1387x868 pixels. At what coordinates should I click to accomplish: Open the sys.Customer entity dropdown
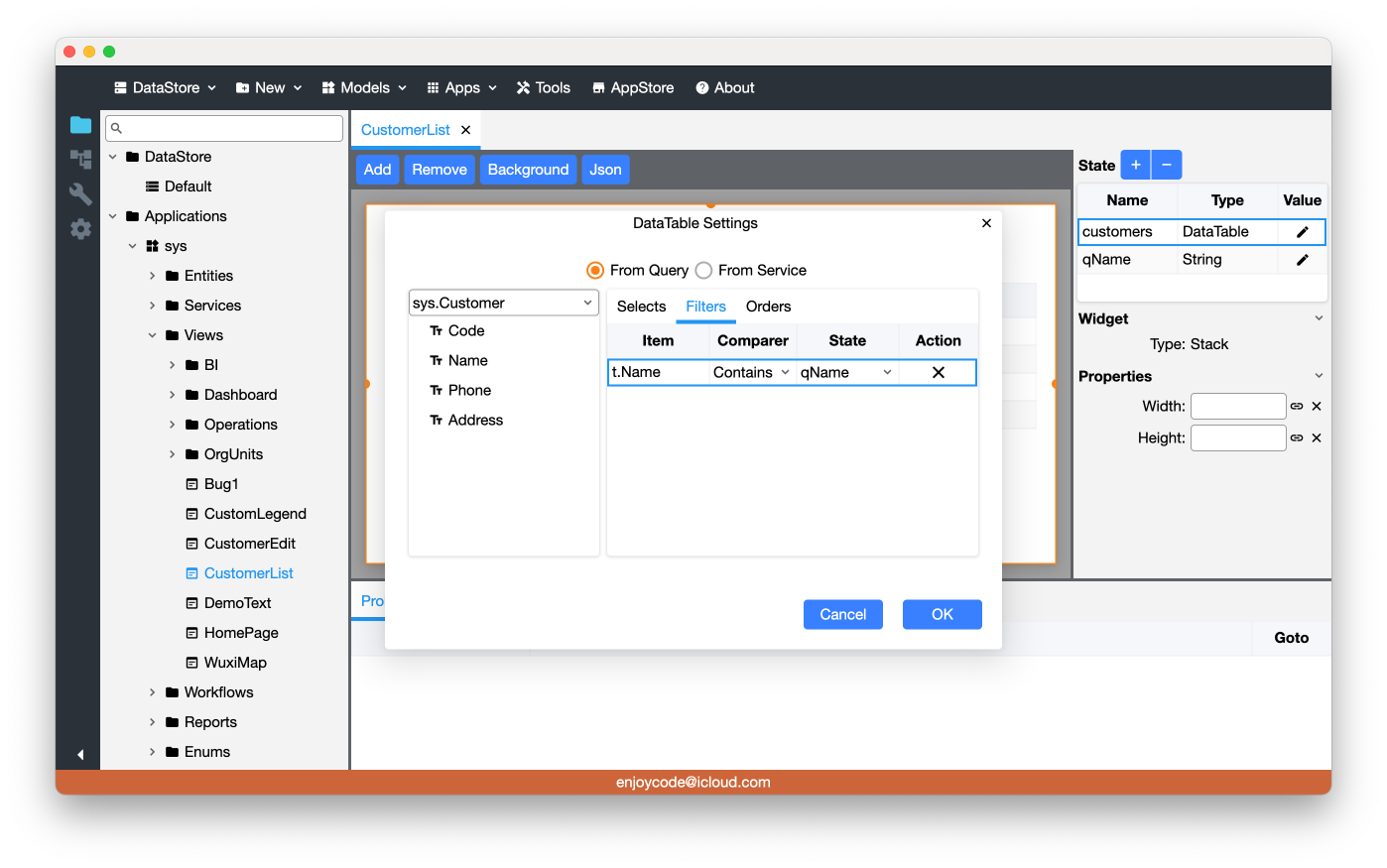pos(503,304)
